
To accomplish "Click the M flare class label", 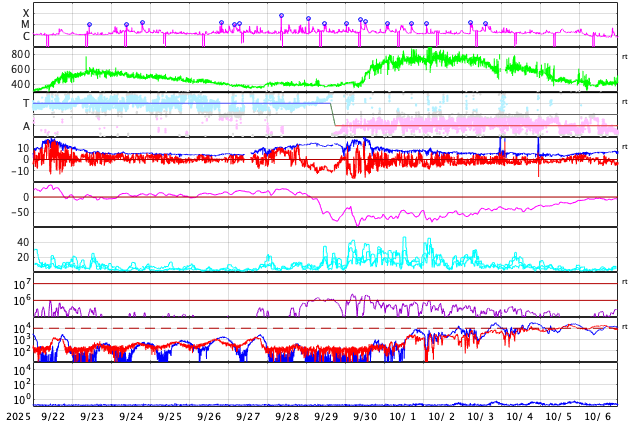I will (x=26, y=24).
